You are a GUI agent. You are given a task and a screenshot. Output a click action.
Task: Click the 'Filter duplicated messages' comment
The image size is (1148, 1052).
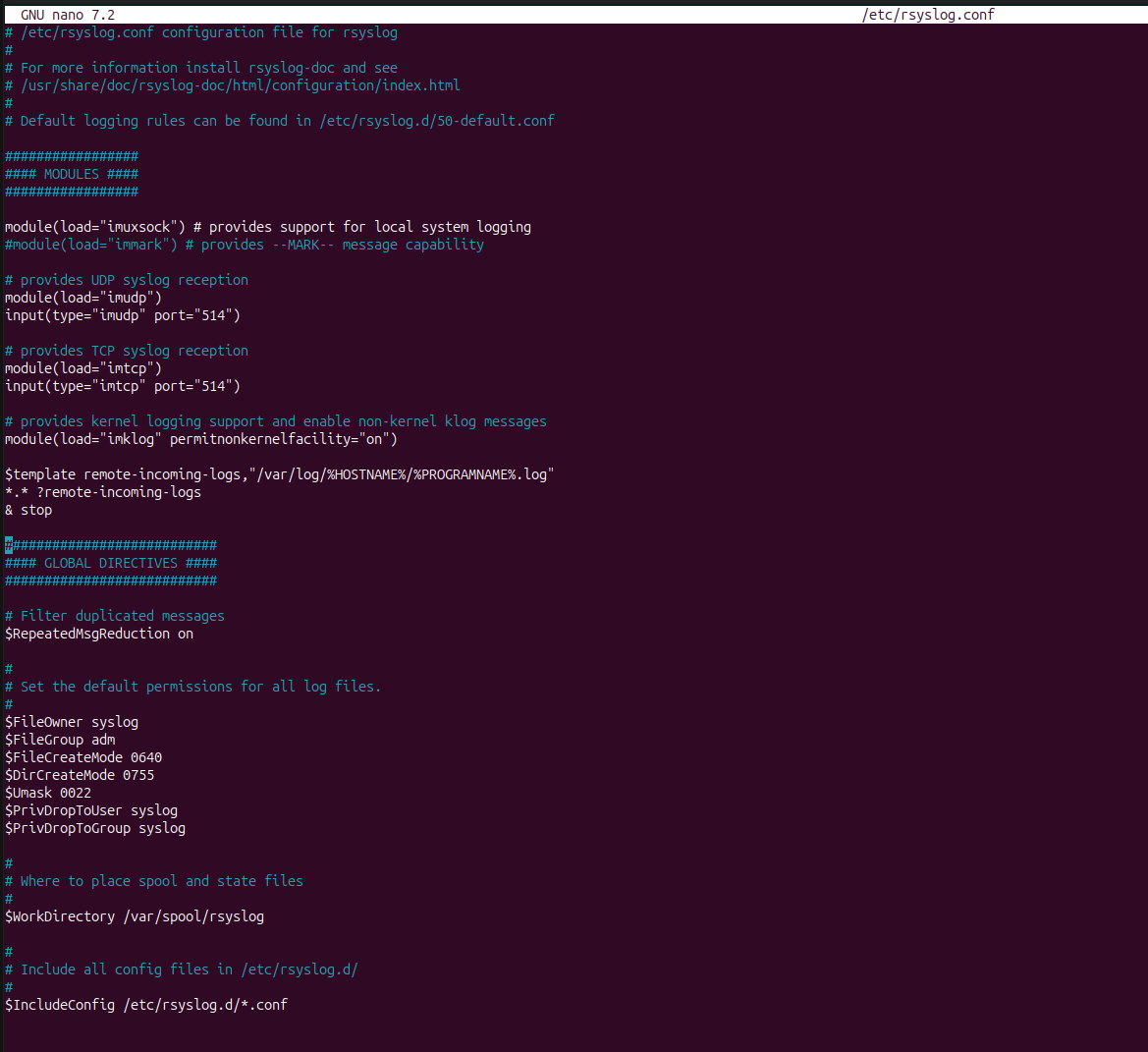pyautogui.click(x=115, y=616)
